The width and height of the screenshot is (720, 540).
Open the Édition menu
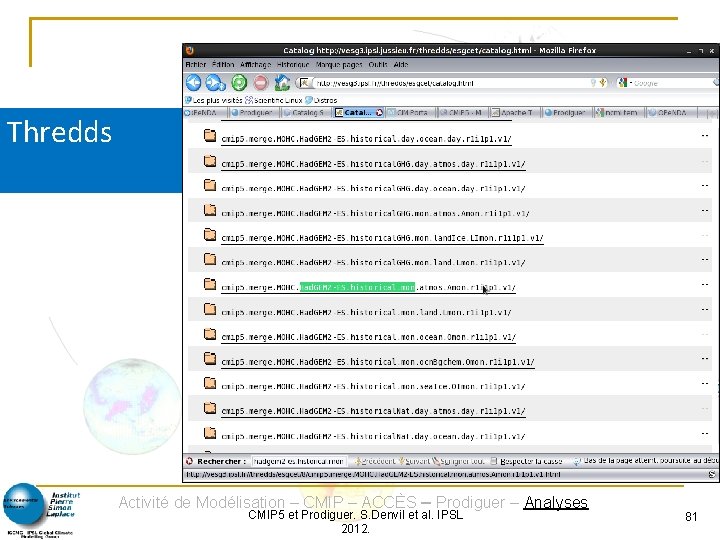click(x=223, y=65)
